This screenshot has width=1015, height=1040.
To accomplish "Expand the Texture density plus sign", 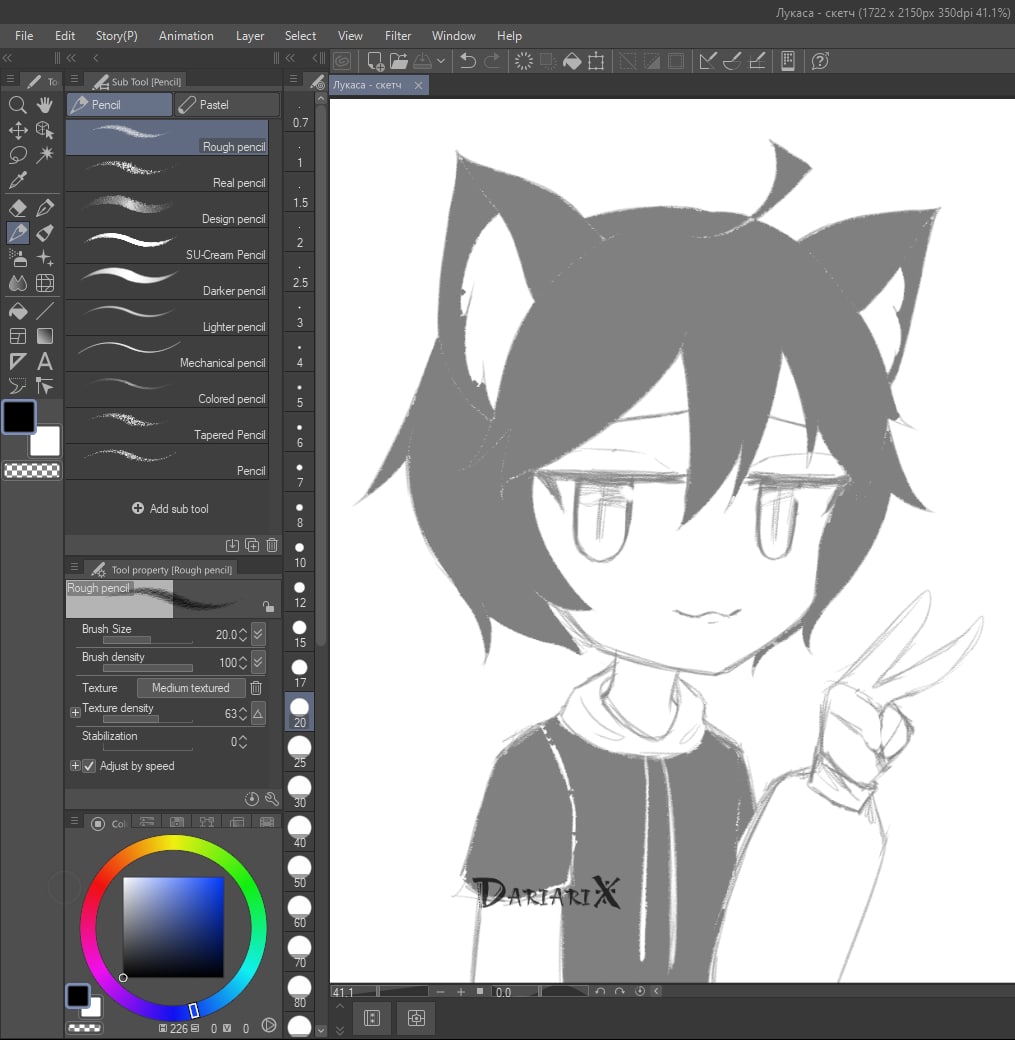I will pyautogui.click(x=75, y=712).
